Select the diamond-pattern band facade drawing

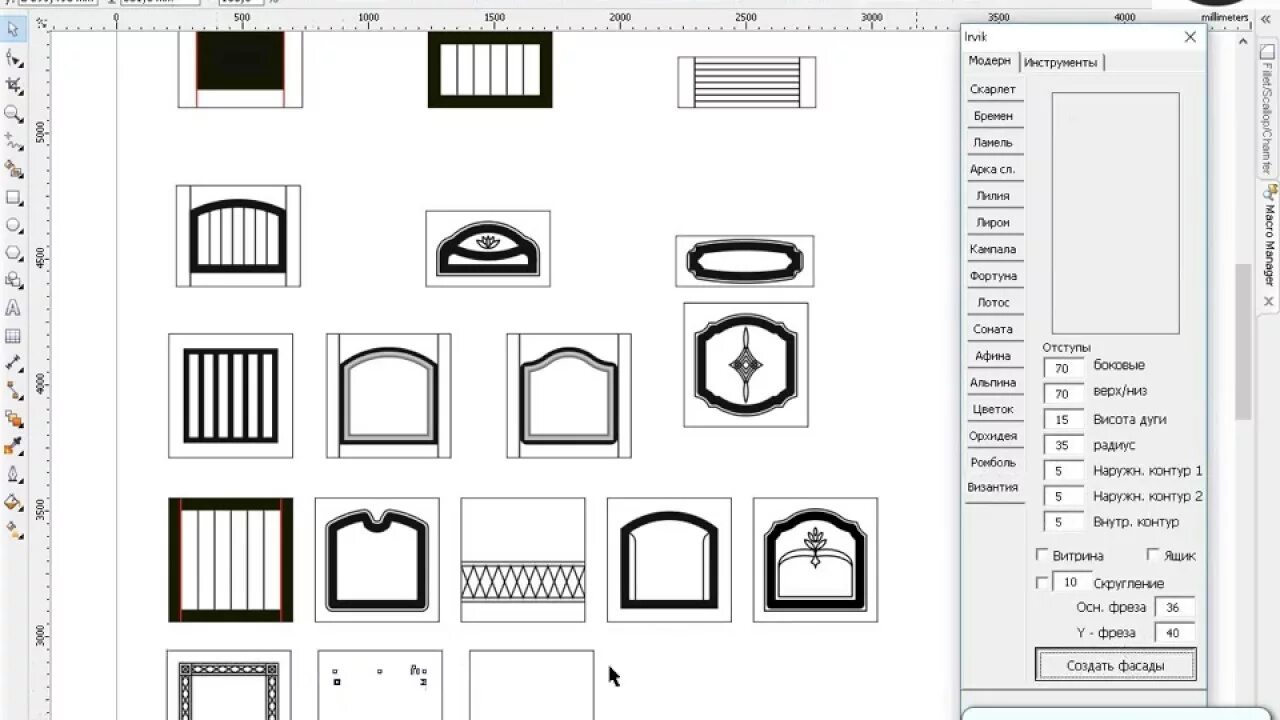coord(523,560)
